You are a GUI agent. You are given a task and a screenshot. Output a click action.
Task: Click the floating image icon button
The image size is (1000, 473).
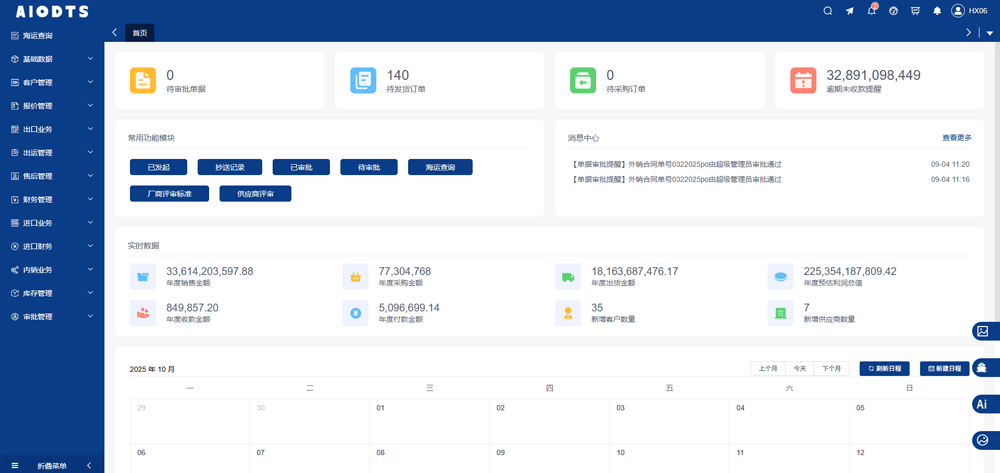(983, 331)
